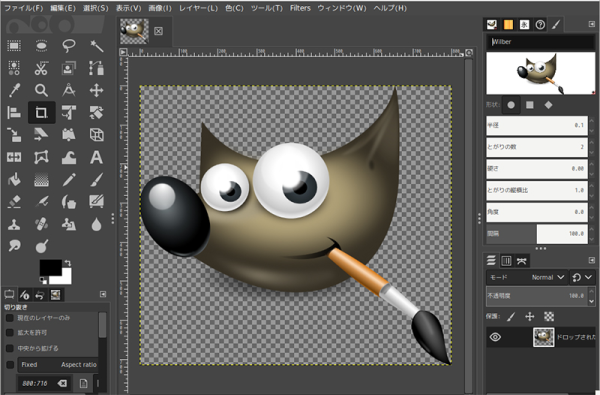The width and height of the screenshot is (600, 395).
Task: Select the Warp Transform wave tool
Action: (69, 157)
